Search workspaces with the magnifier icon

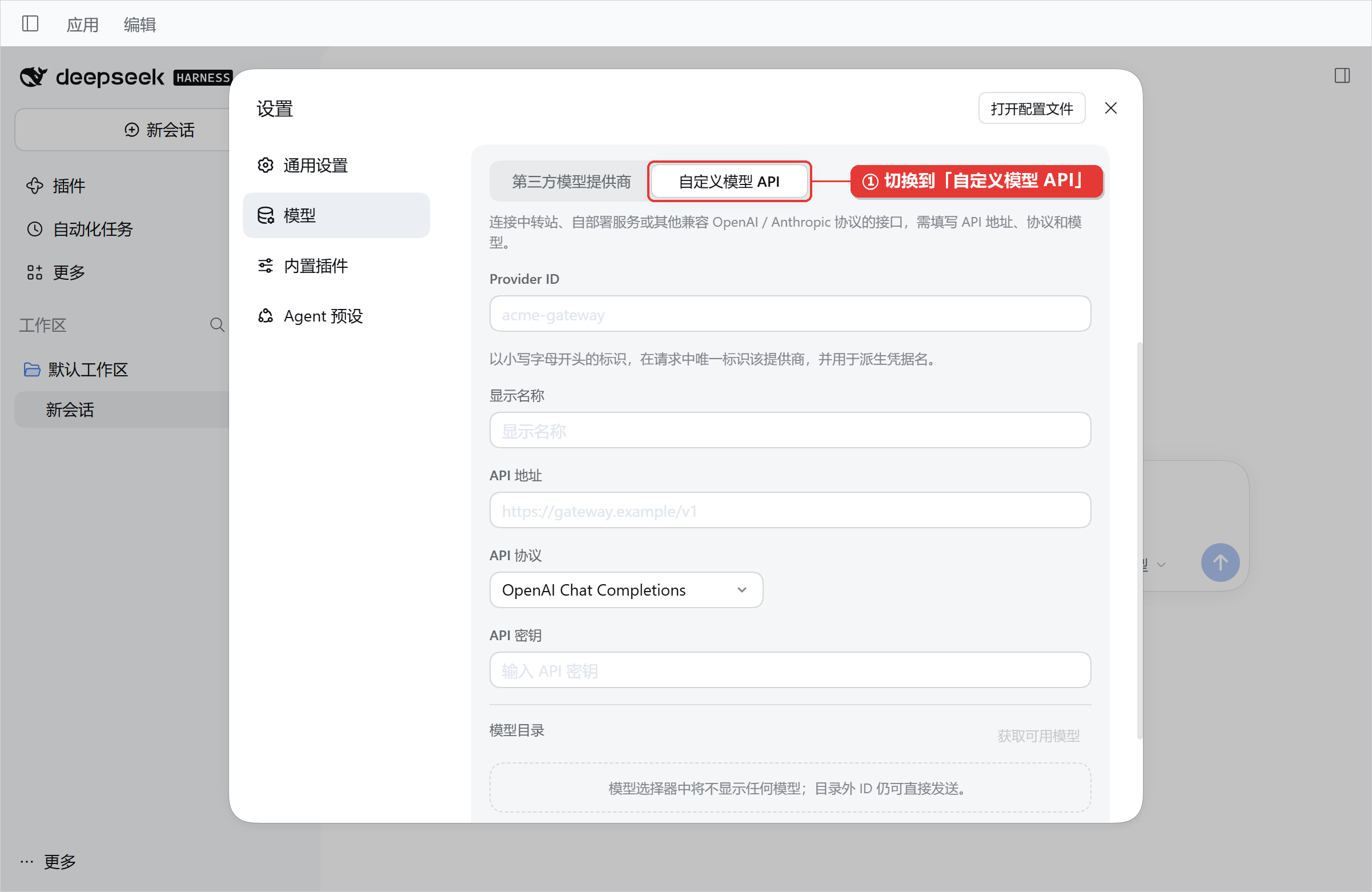(216, 325)
